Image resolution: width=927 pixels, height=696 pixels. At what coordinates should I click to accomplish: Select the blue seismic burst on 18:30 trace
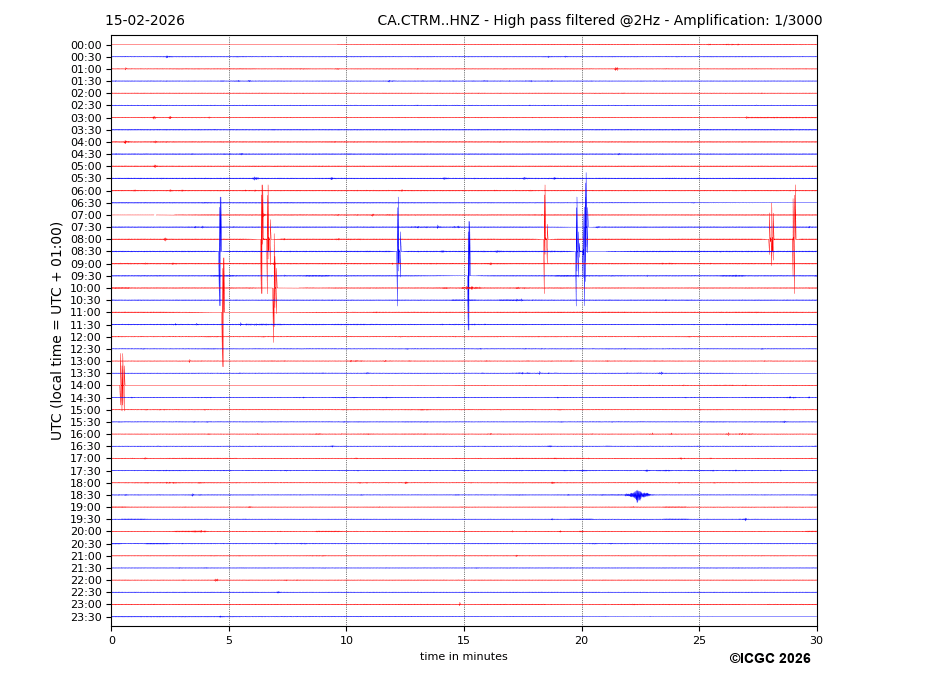pyautogui.click(x=637, y=495)
